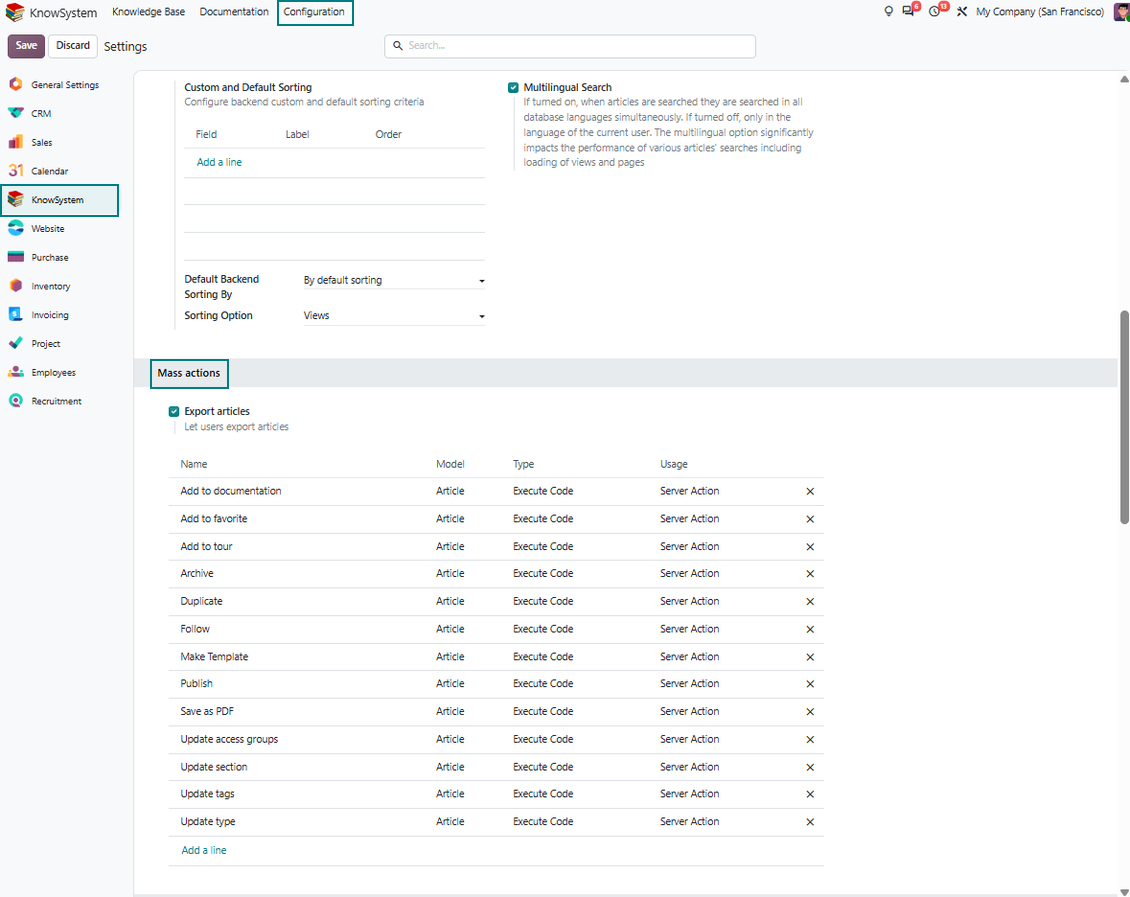Delete the Add to favorite action row

click(810, 519)
